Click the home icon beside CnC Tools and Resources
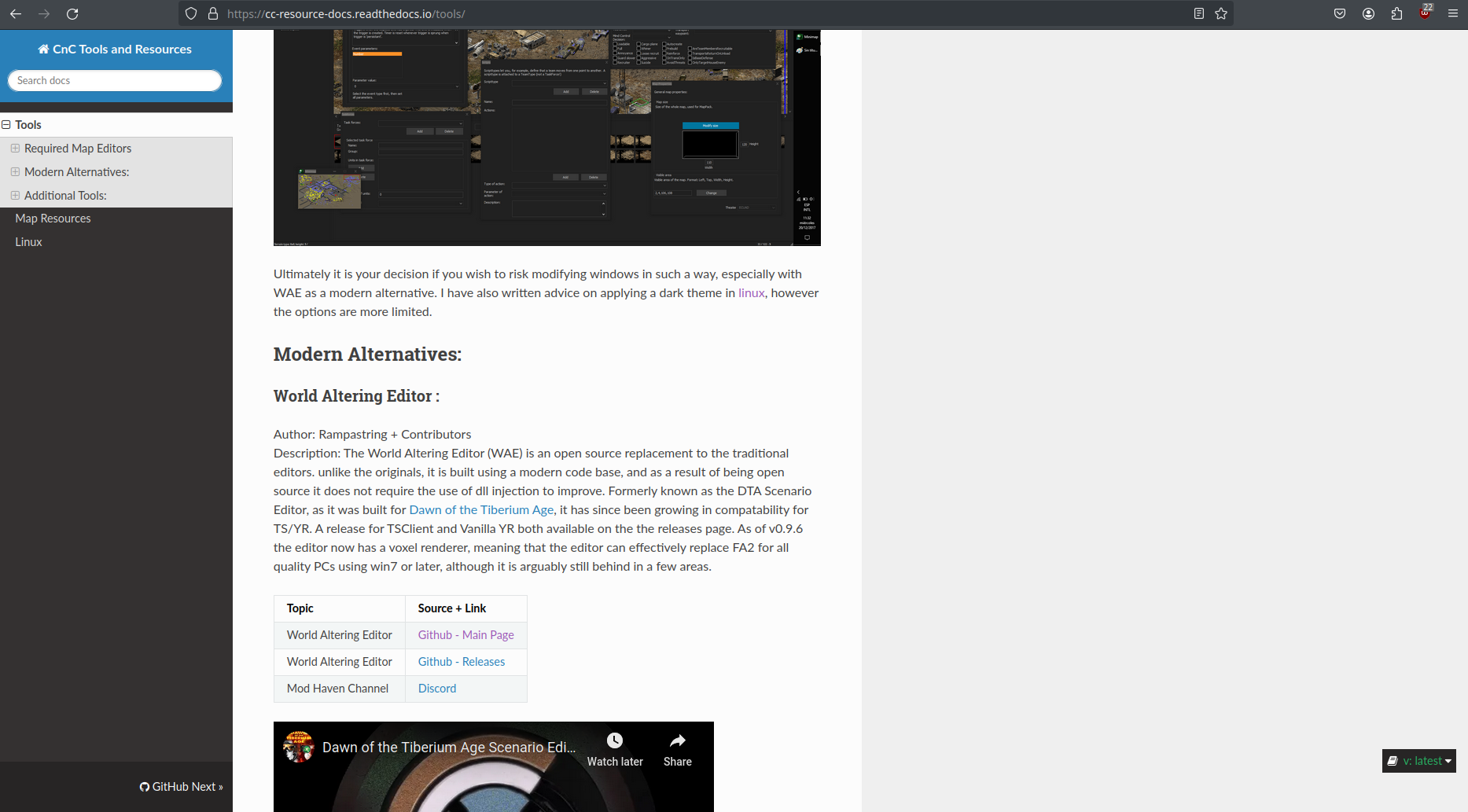This screenshot has width=1468, height=812. point(44,49)
